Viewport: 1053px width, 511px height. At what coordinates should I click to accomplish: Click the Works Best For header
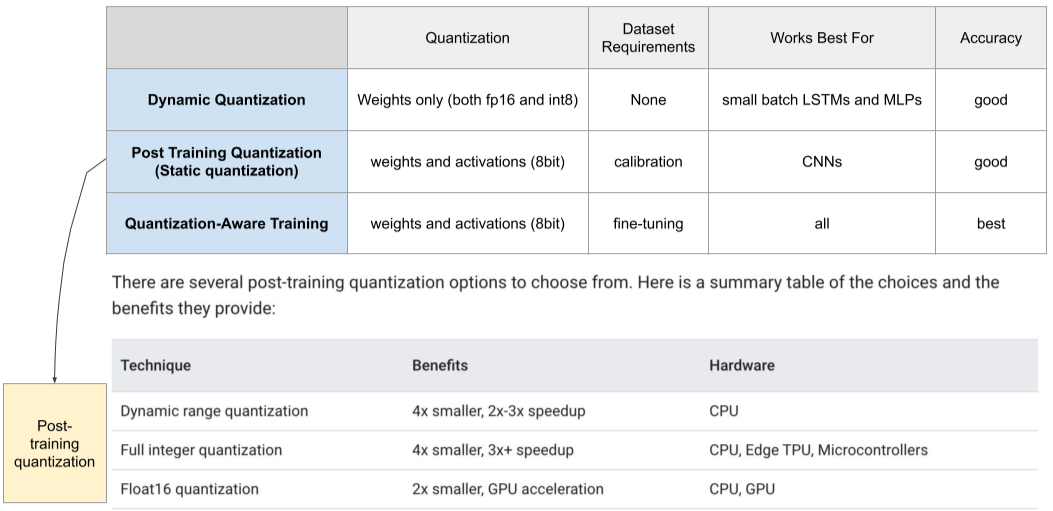821,38
